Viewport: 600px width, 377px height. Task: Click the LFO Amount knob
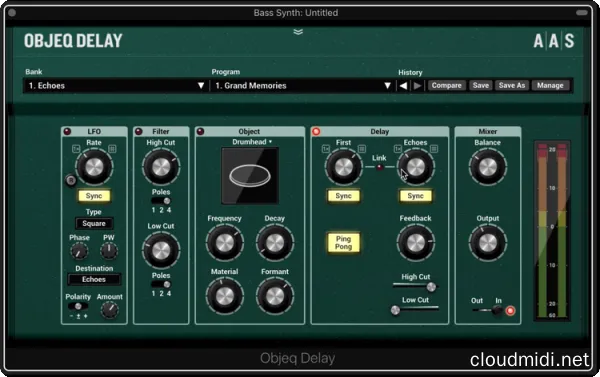[x=109, y=310]
